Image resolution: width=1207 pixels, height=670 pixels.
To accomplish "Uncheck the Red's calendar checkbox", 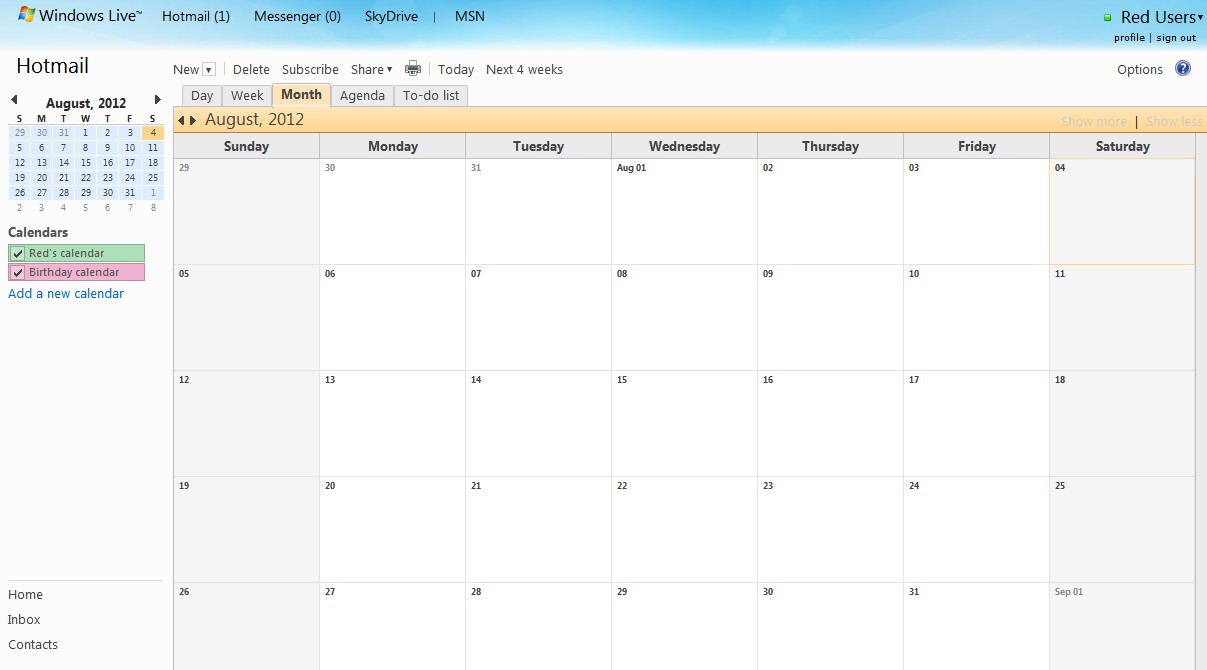I will point(18,254).
